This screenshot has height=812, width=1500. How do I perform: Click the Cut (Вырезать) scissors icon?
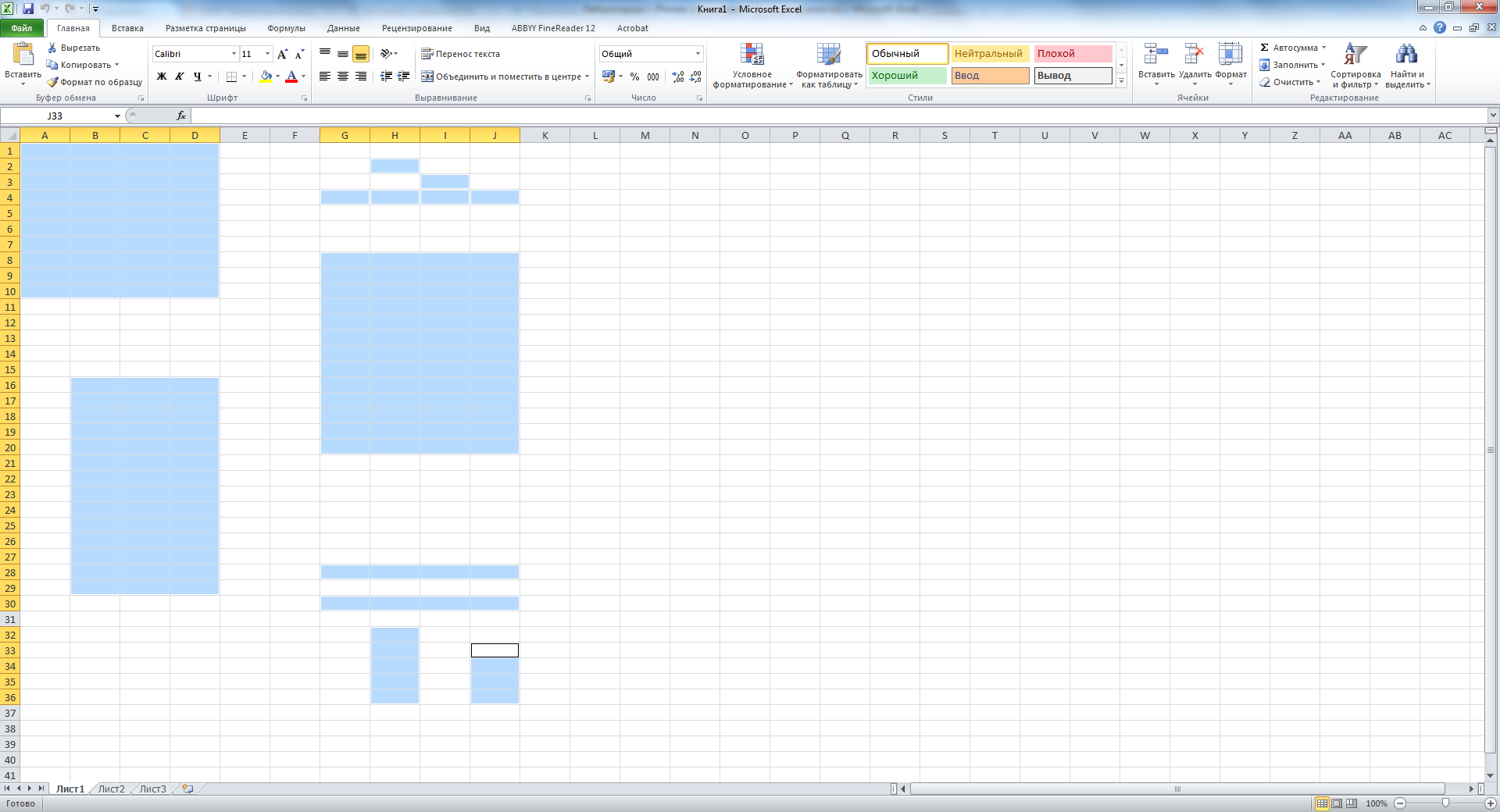52,48
